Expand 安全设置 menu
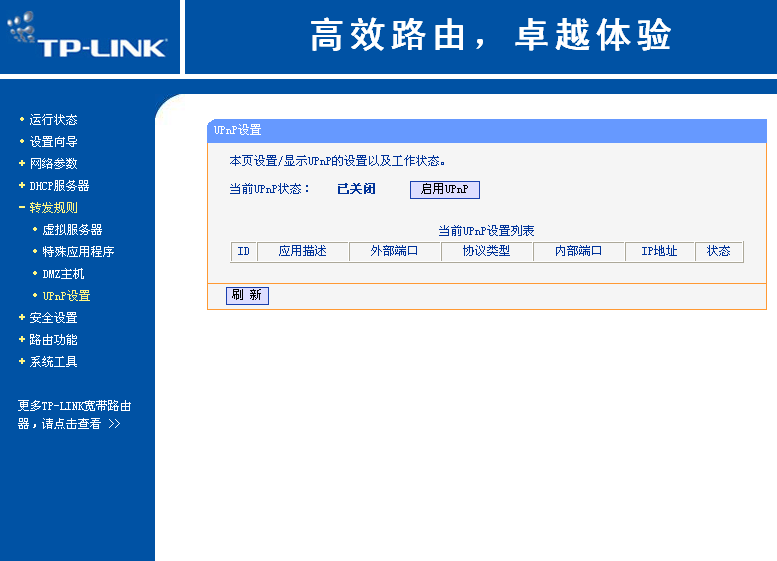777x561 pixels. (x=53, y=318)
